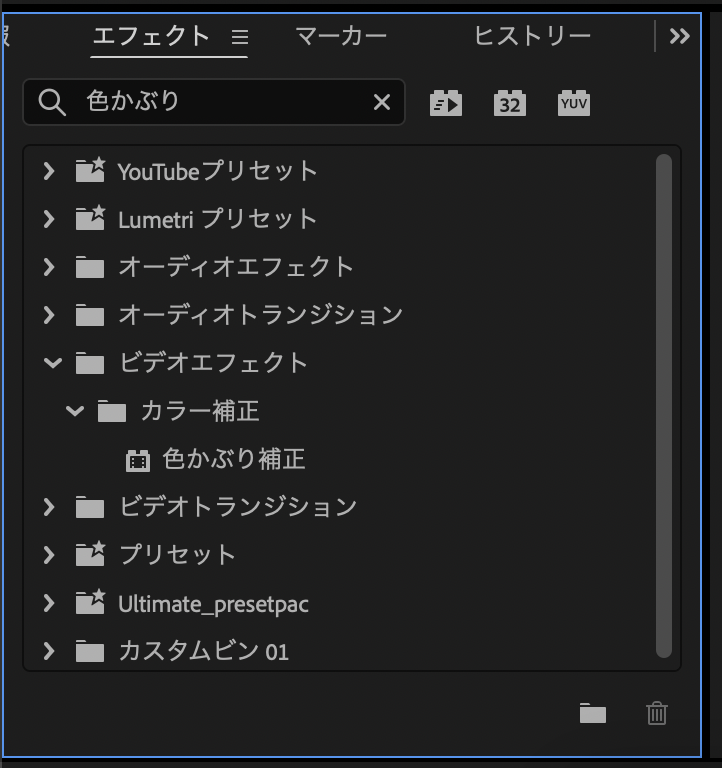Collapse the カラー補正 subfolder
Screen dimensions: 722x768
click(74, 411)
